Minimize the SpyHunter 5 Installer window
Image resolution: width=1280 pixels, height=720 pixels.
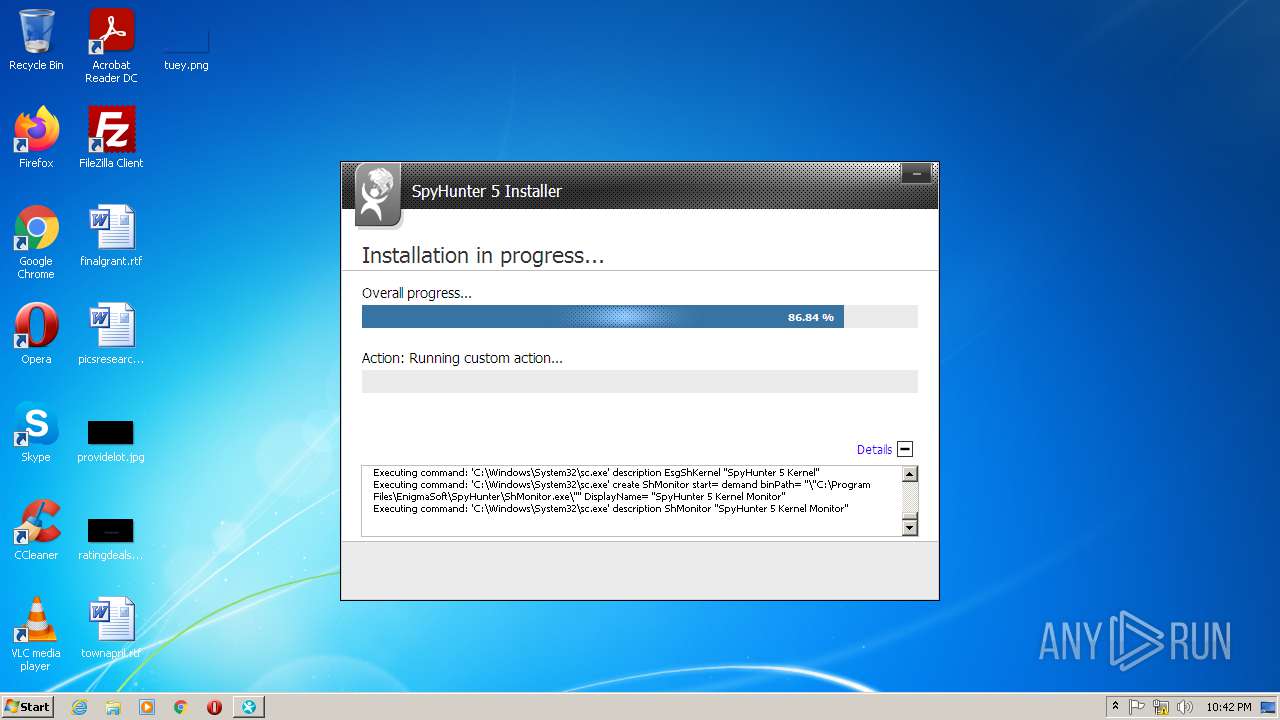(x=916, y=174)
